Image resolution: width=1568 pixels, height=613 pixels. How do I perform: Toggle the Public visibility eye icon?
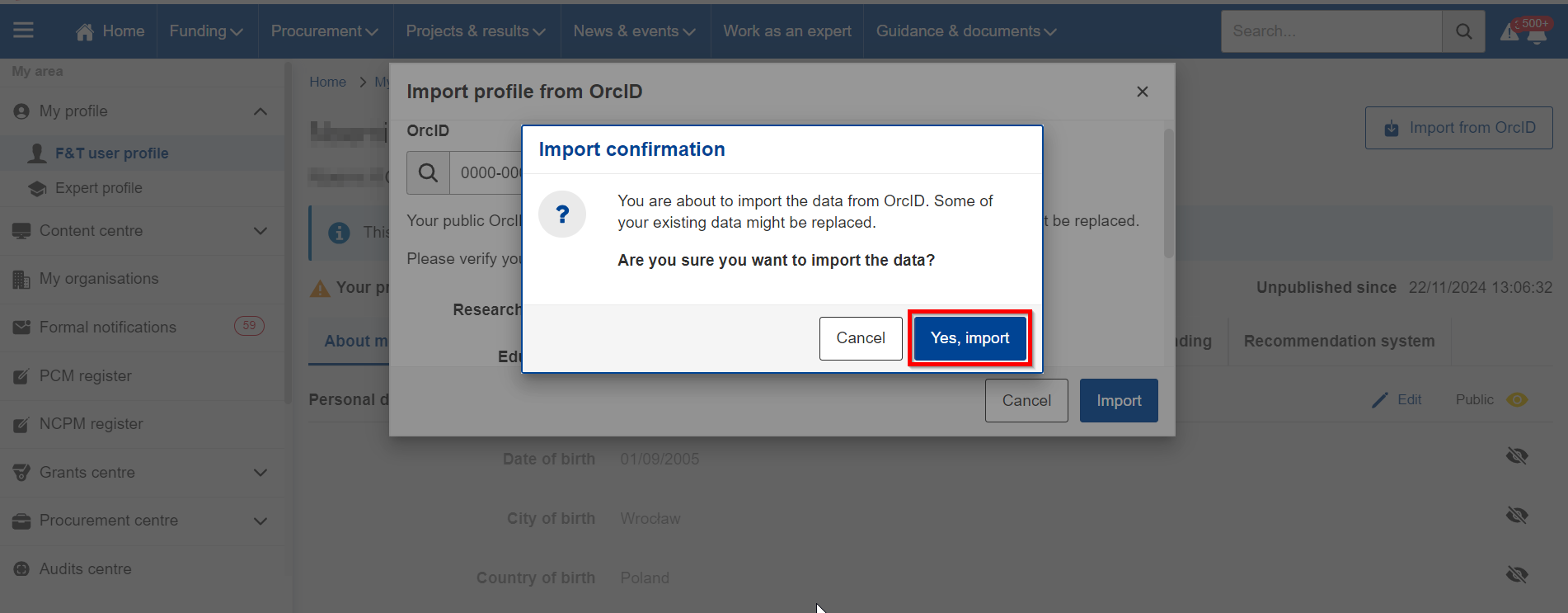point(1517,400)
